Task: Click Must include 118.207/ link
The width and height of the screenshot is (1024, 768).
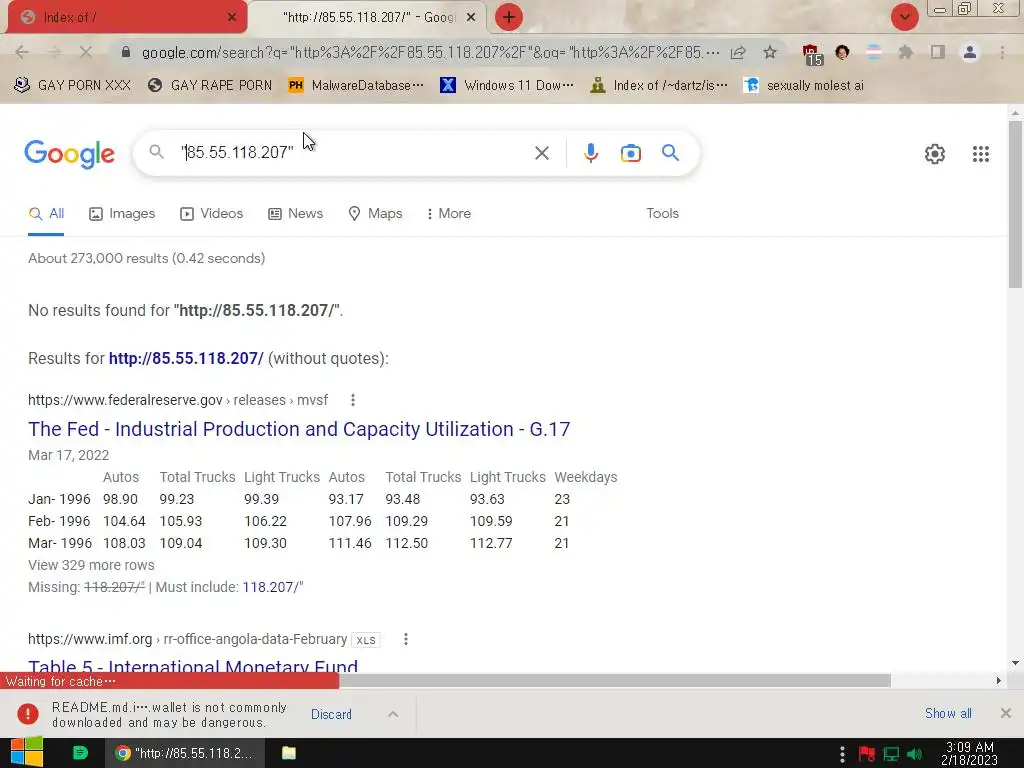Action: tap(273, 587)
